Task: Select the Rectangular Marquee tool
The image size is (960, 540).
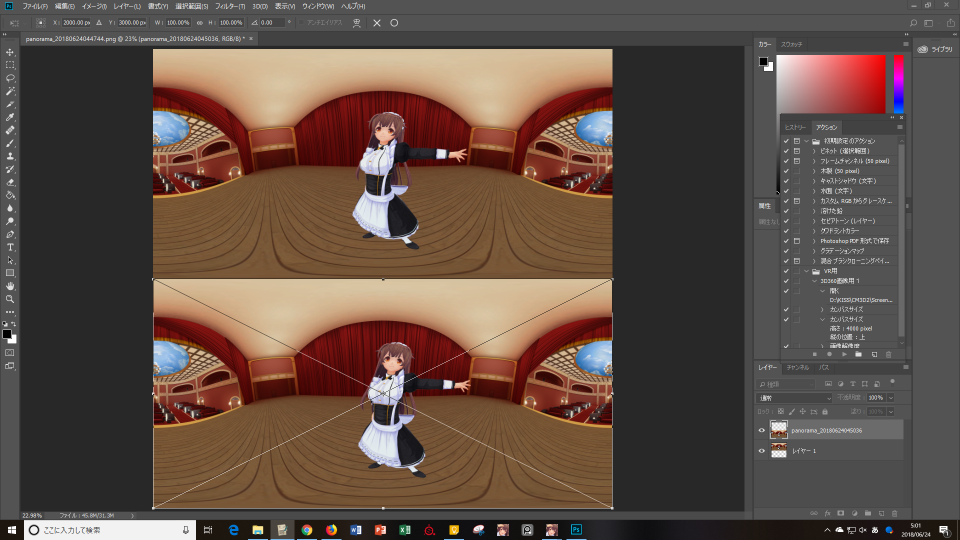Action: pyautogui.click(x=10, y=65)
